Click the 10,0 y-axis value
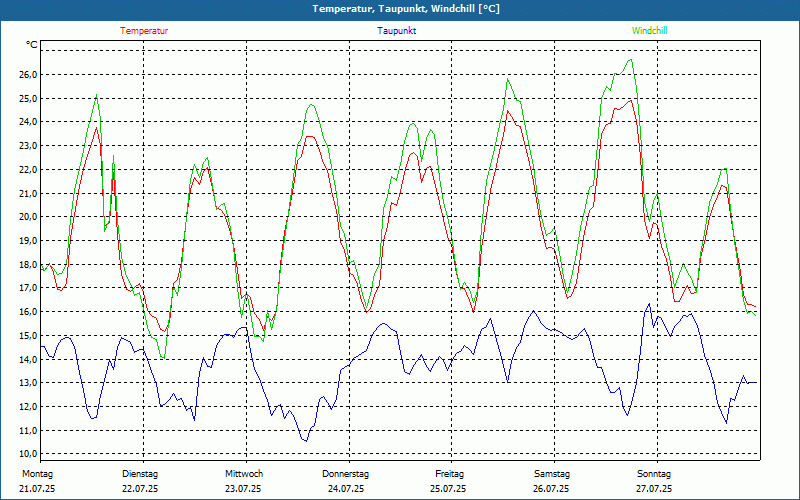Viewport: 800px width, 500px height. tap(29, 454)
